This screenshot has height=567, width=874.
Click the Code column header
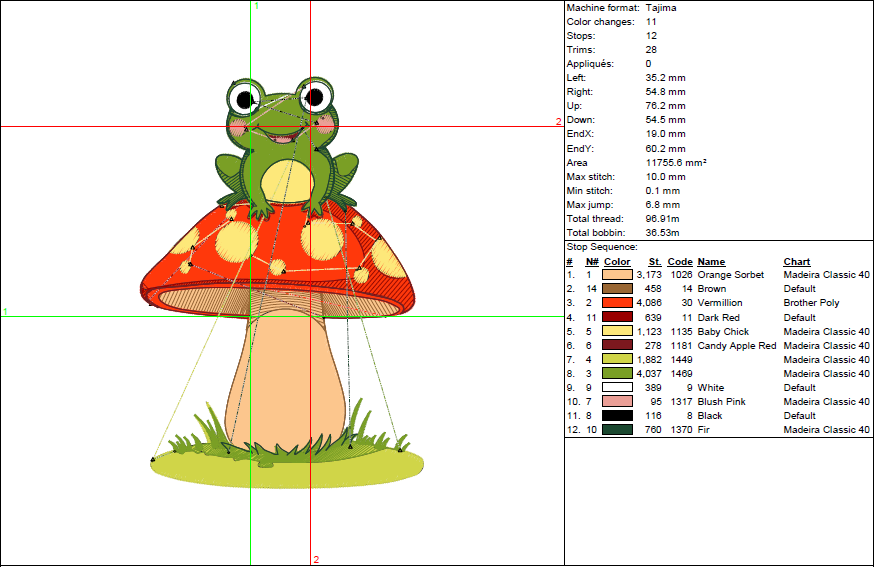[x=680, y=261]
